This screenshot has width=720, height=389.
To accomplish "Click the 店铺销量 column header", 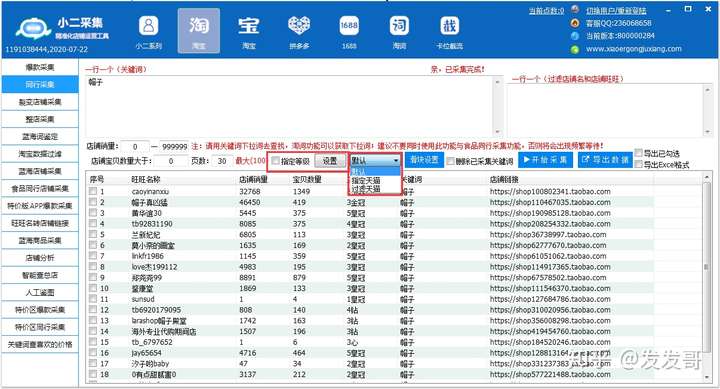I will (x=253, y=179).
